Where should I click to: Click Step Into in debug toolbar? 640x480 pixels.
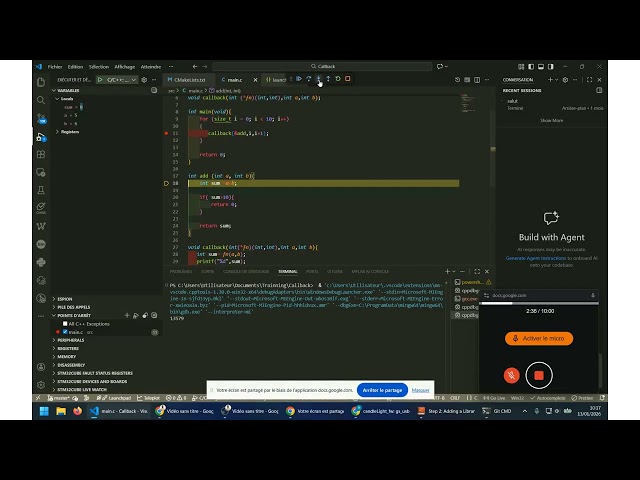click(x=318, y=79)
